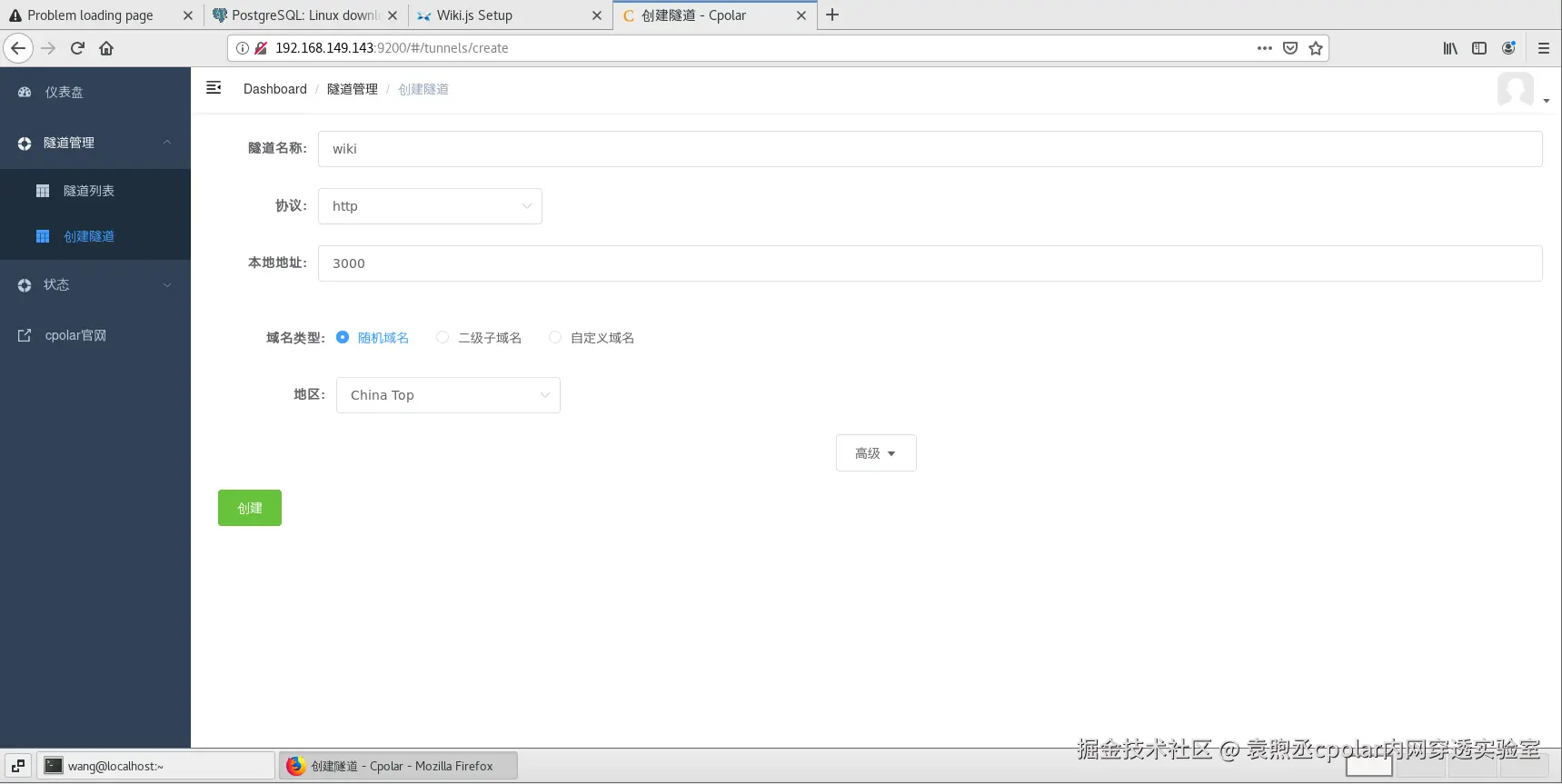Open the 协议 http dropdown
The width and height of the screenshot is (1562, 784).
pos(430,206)
